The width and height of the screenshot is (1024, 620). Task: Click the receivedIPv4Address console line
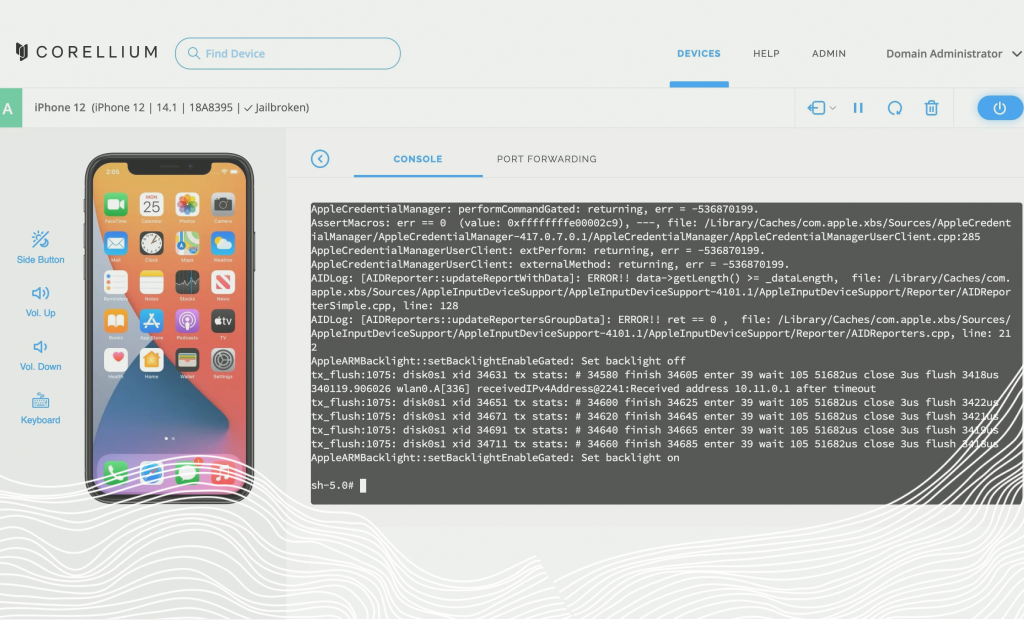click(593, 389)
